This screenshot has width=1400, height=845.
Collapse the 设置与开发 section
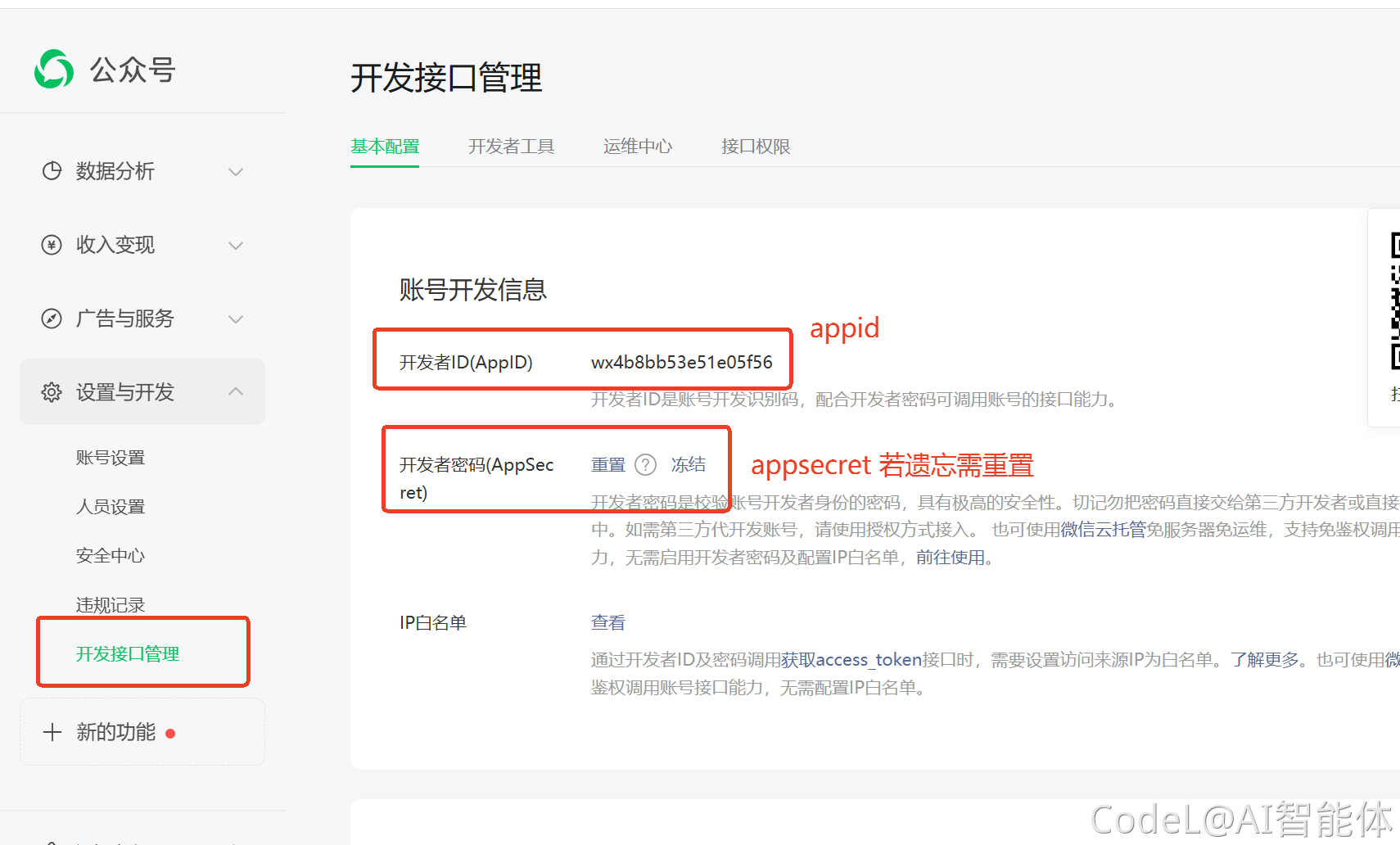236,391
